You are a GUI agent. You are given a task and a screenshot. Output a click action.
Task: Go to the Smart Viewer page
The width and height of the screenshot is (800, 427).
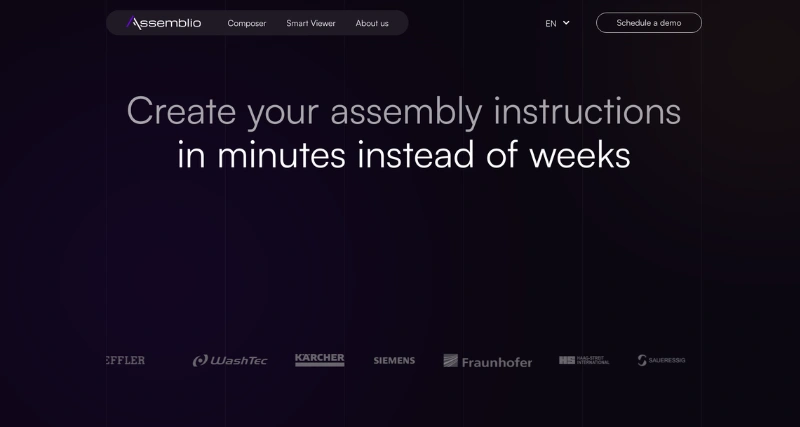click(311, 23)
